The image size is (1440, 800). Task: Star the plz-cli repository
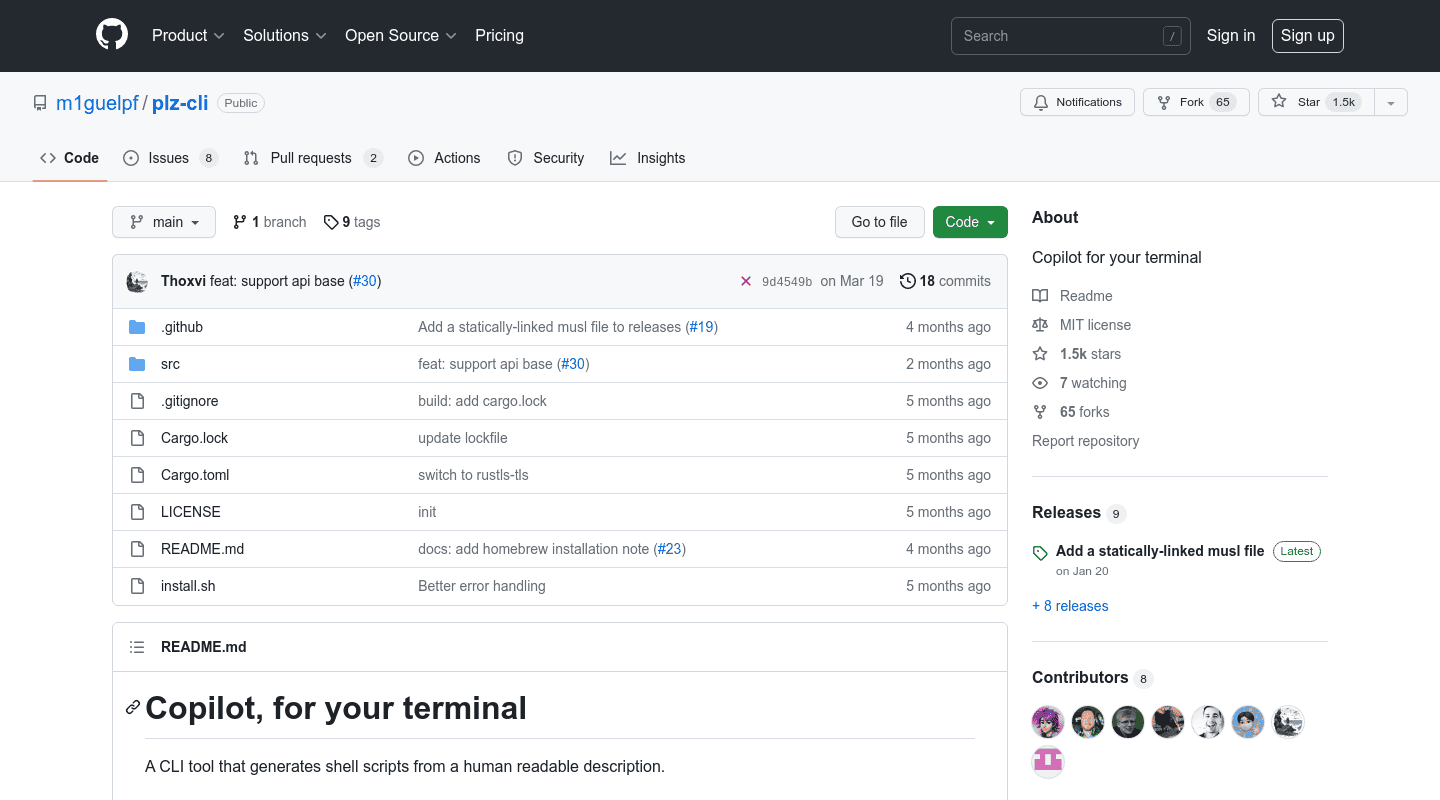1316,102
